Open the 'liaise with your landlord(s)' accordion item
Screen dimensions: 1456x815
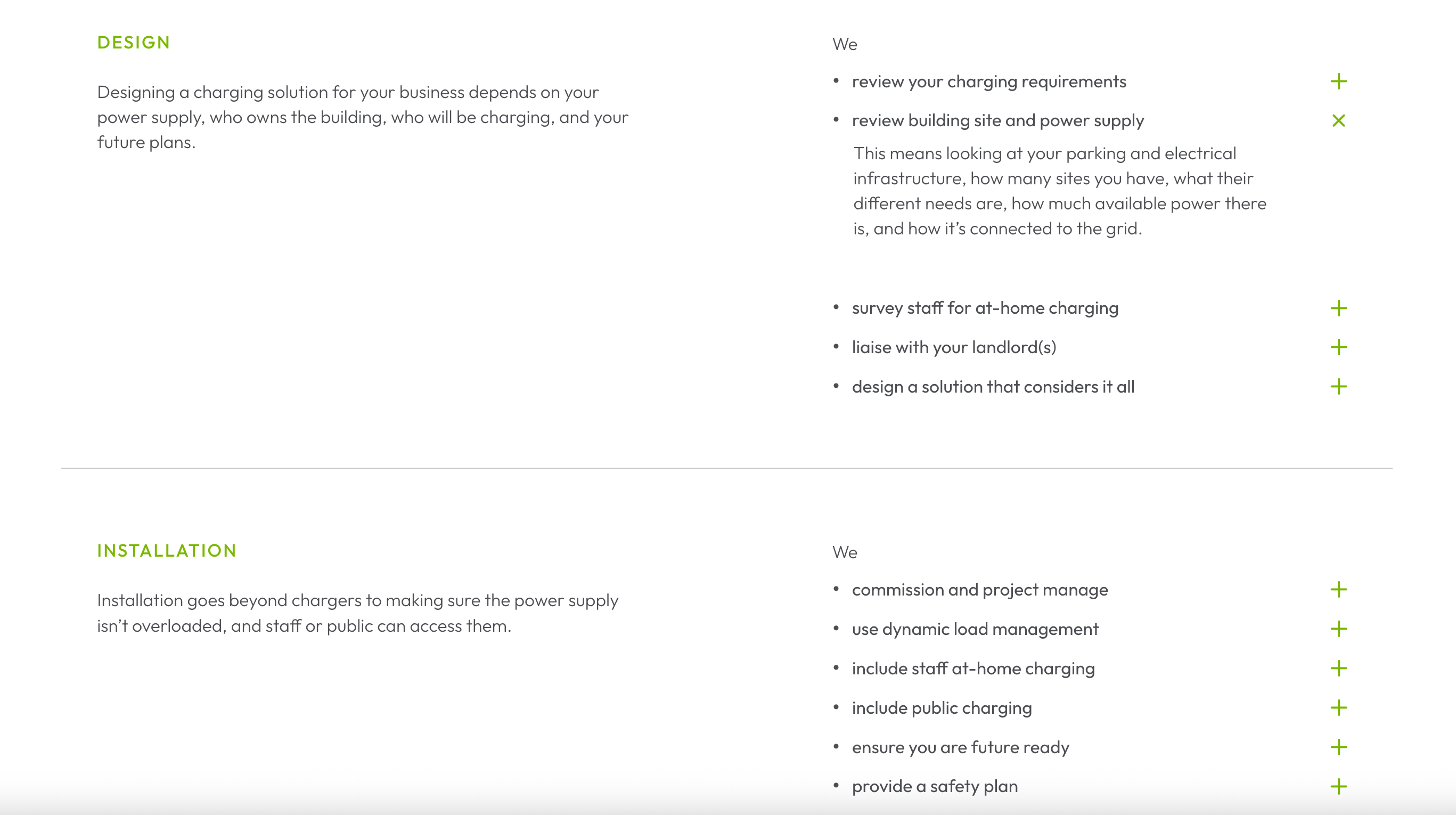pyautogui.click(x=953, y=347)
